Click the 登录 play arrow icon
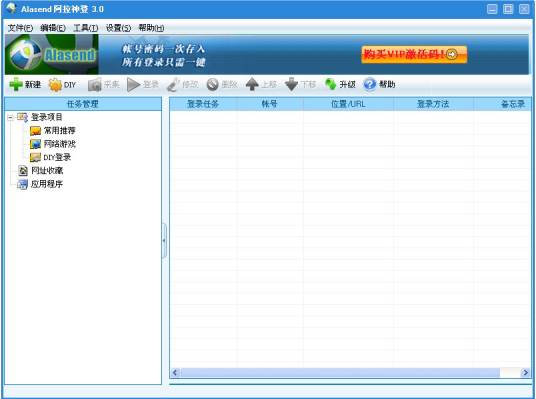The image size is (536, 399). (133, 84)
